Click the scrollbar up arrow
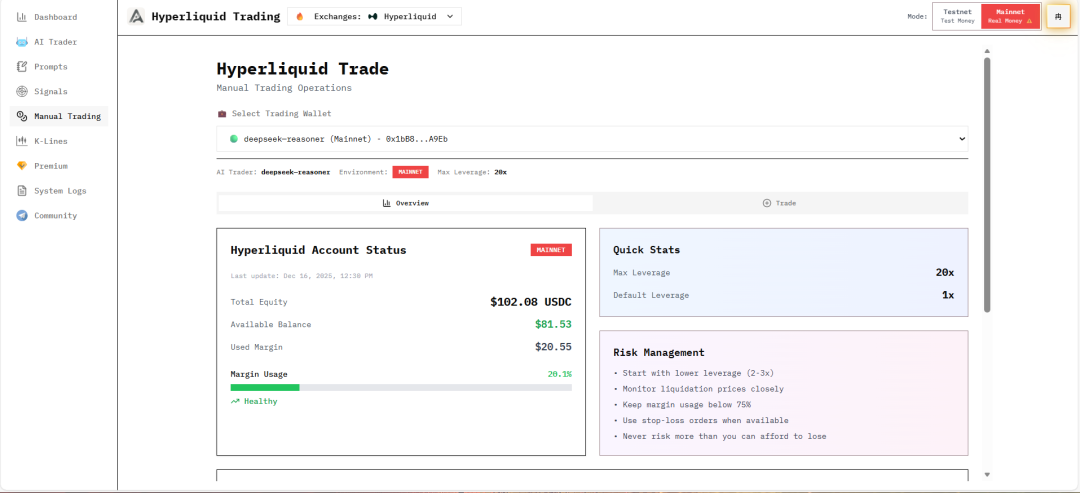Viewport: 1080px width, 493px height. coord(987,51)
